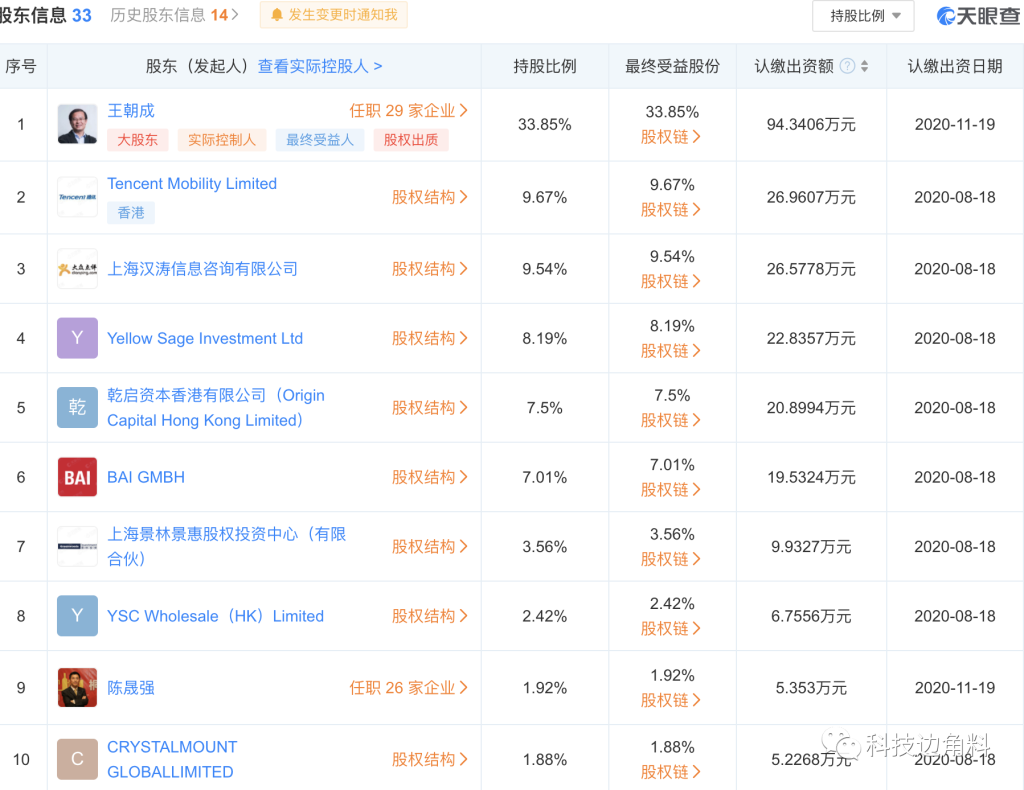1024x790 pixels.
Task: Click 乾启资本 乾 avatar icon
Action: (77, 407)
